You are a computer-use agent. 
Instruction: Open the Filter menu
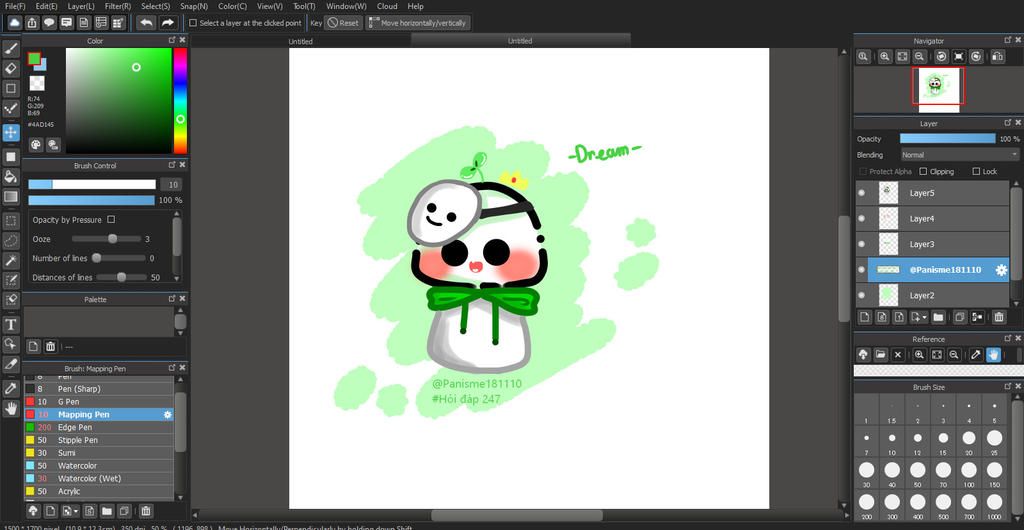coord(118,6)
